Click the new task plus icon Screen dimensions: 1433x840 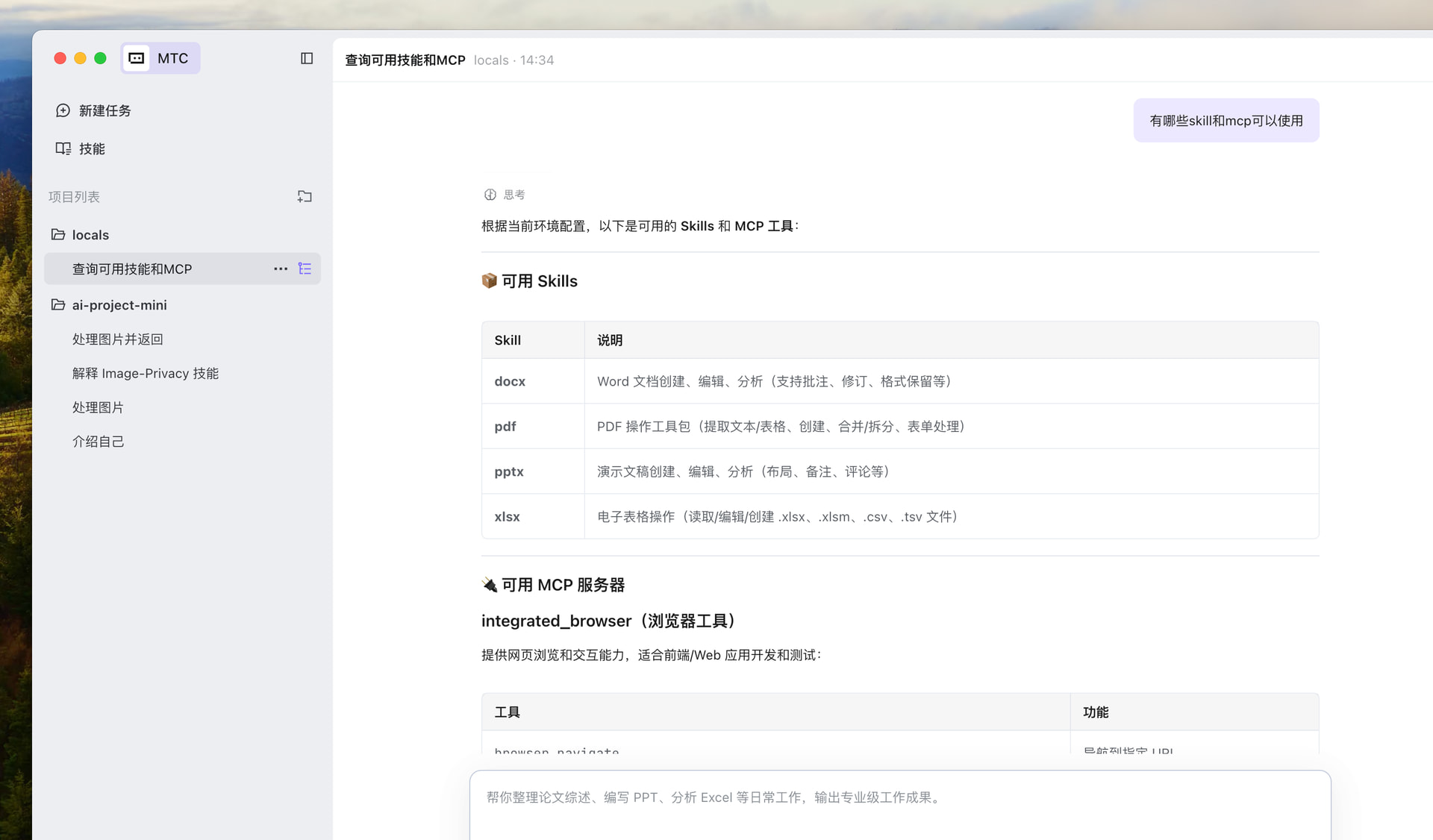63,110
